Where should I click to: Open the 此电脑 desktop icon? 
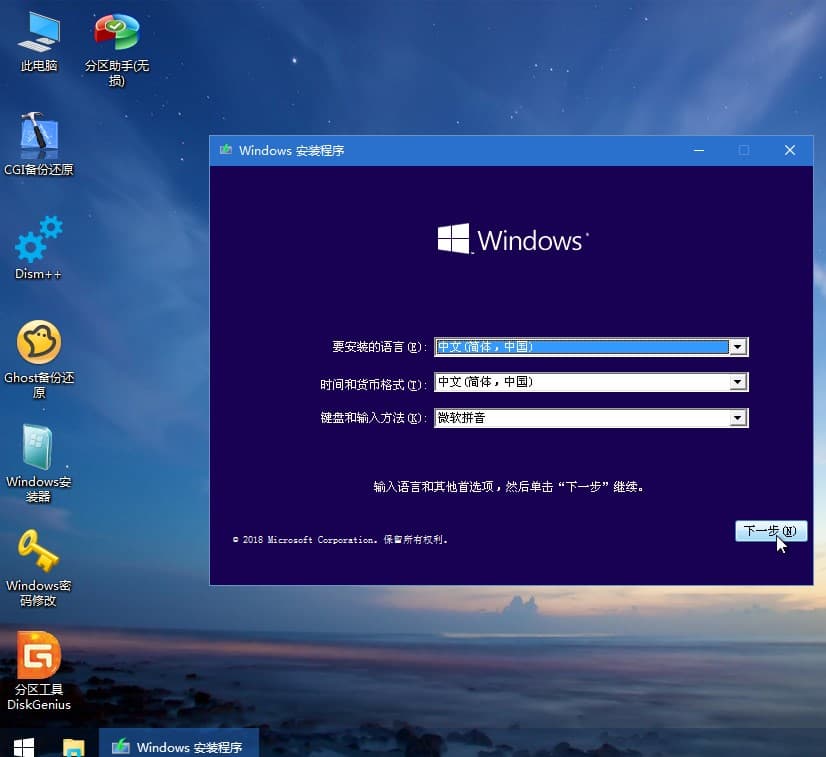(x=39, y=42)
